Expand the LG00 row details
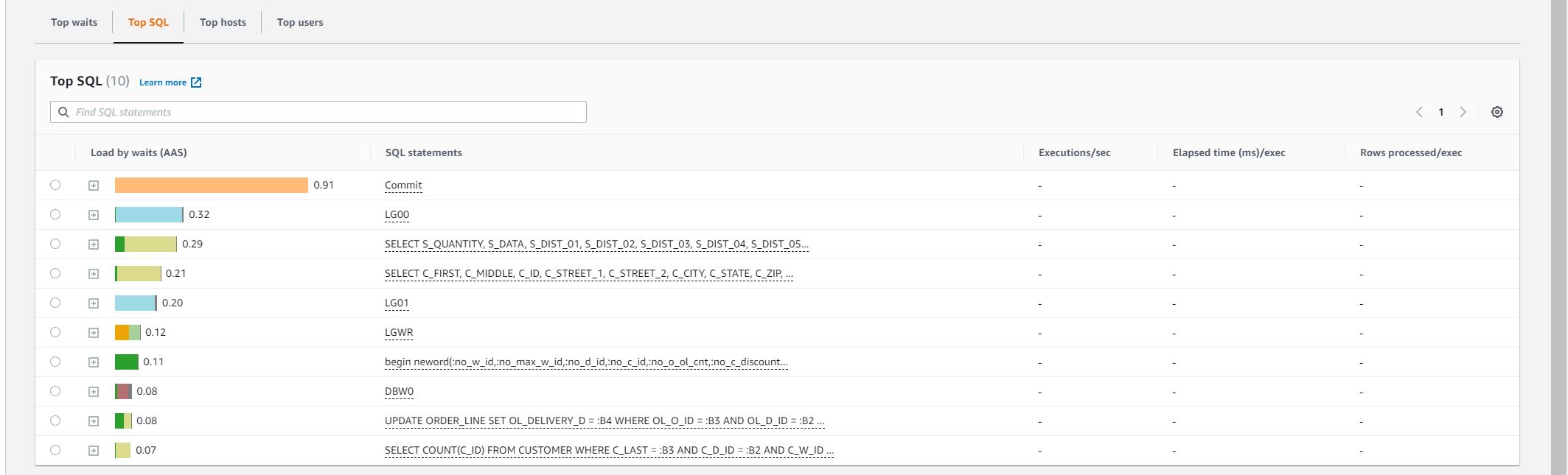1568x475 pixels. (x=94, y=215)
